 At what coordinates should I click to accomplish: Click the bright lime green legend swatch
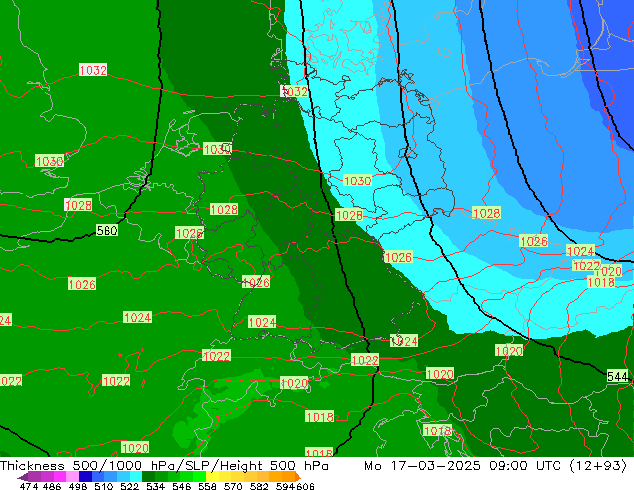point(199,476)
